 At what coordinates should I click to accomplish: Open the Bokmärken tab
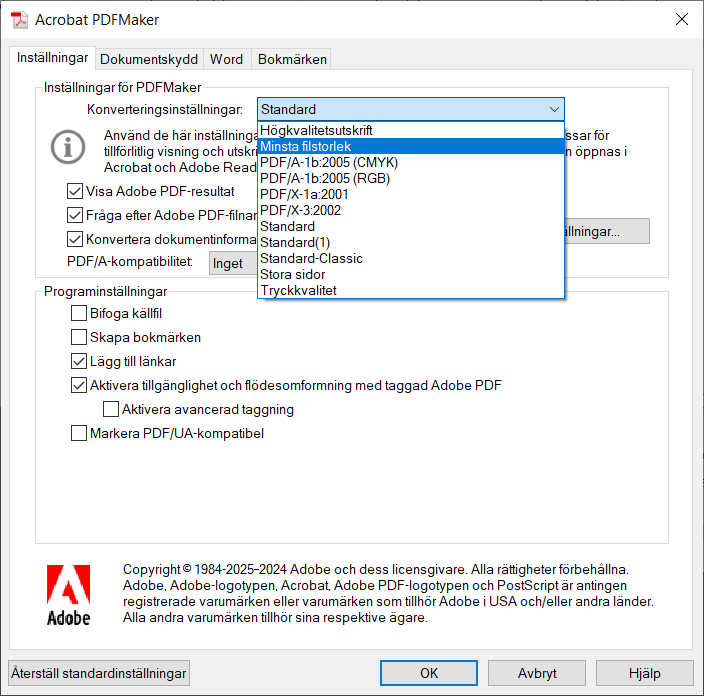292,59
